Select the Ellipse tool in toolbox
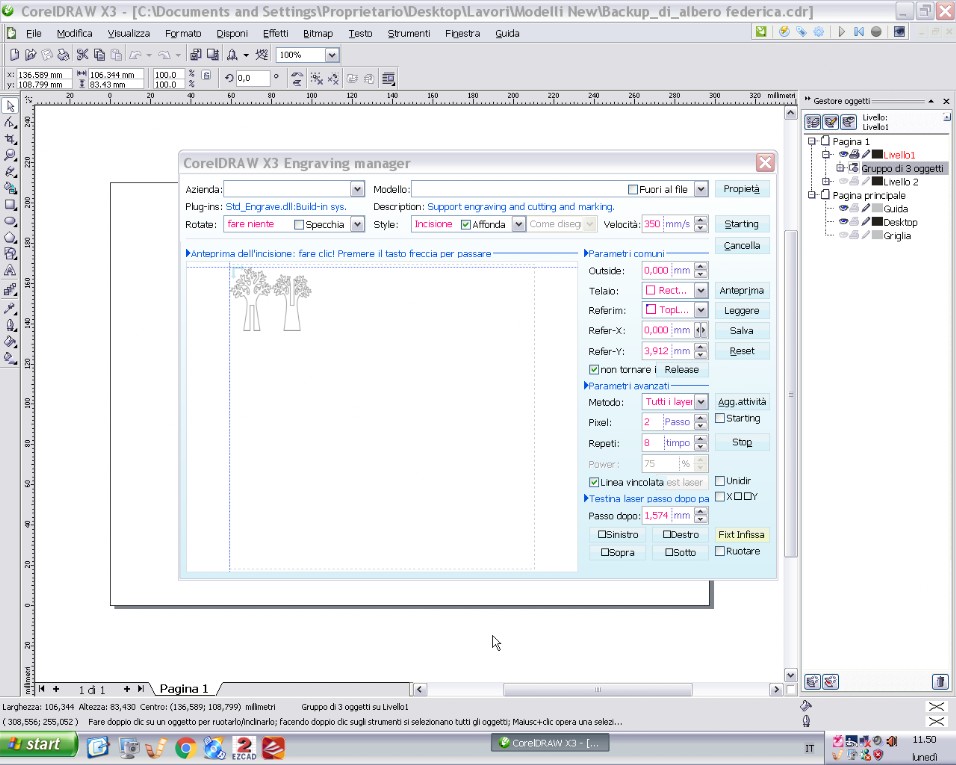This screenshot has width=956, height=765. [x=10, y=221]
